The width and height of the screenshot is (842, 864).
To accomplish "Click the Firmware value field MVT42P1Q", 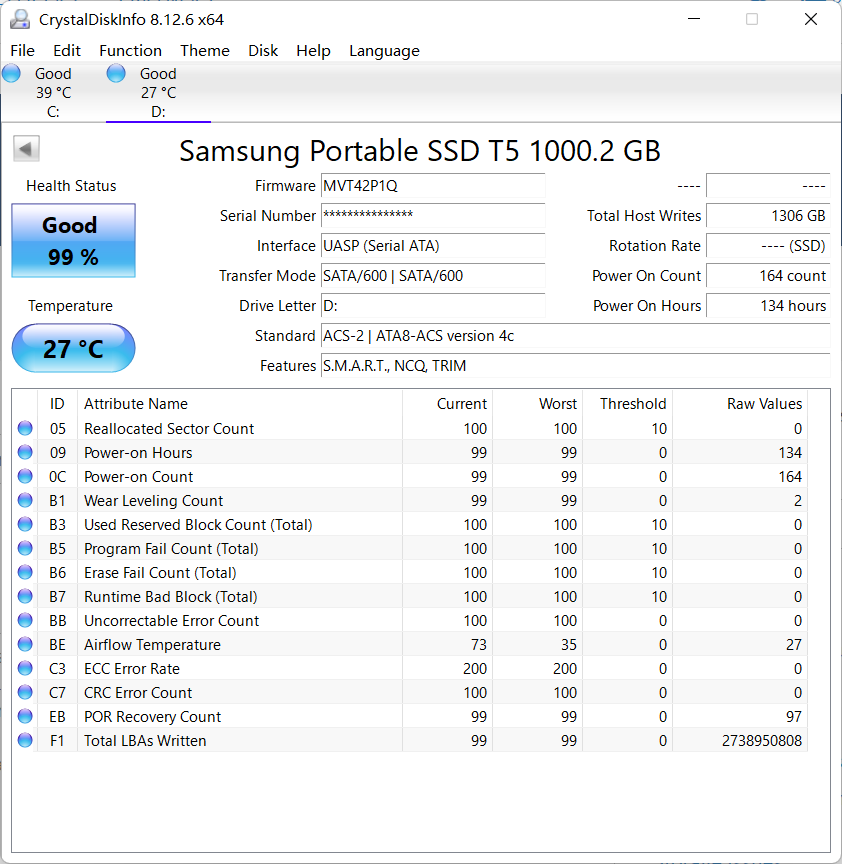I will [432, 186].
